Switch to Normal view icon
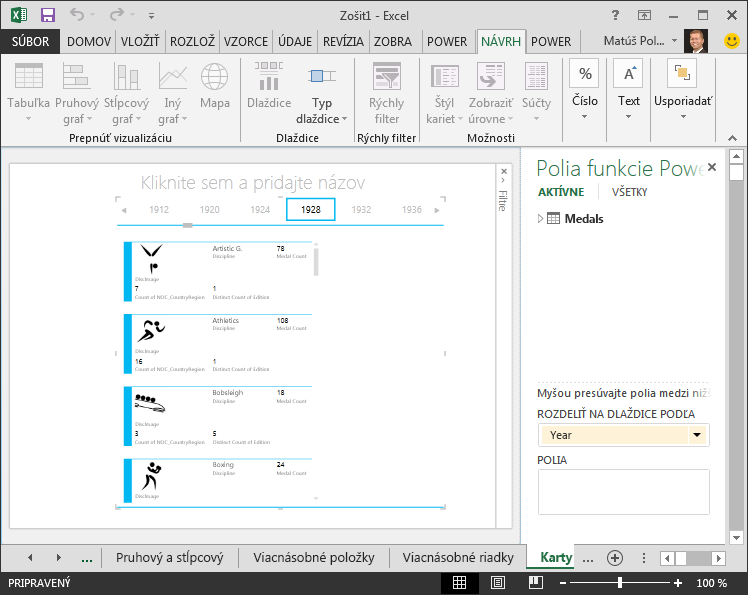This screenshot has width=748, height=595. pos(459,583)
